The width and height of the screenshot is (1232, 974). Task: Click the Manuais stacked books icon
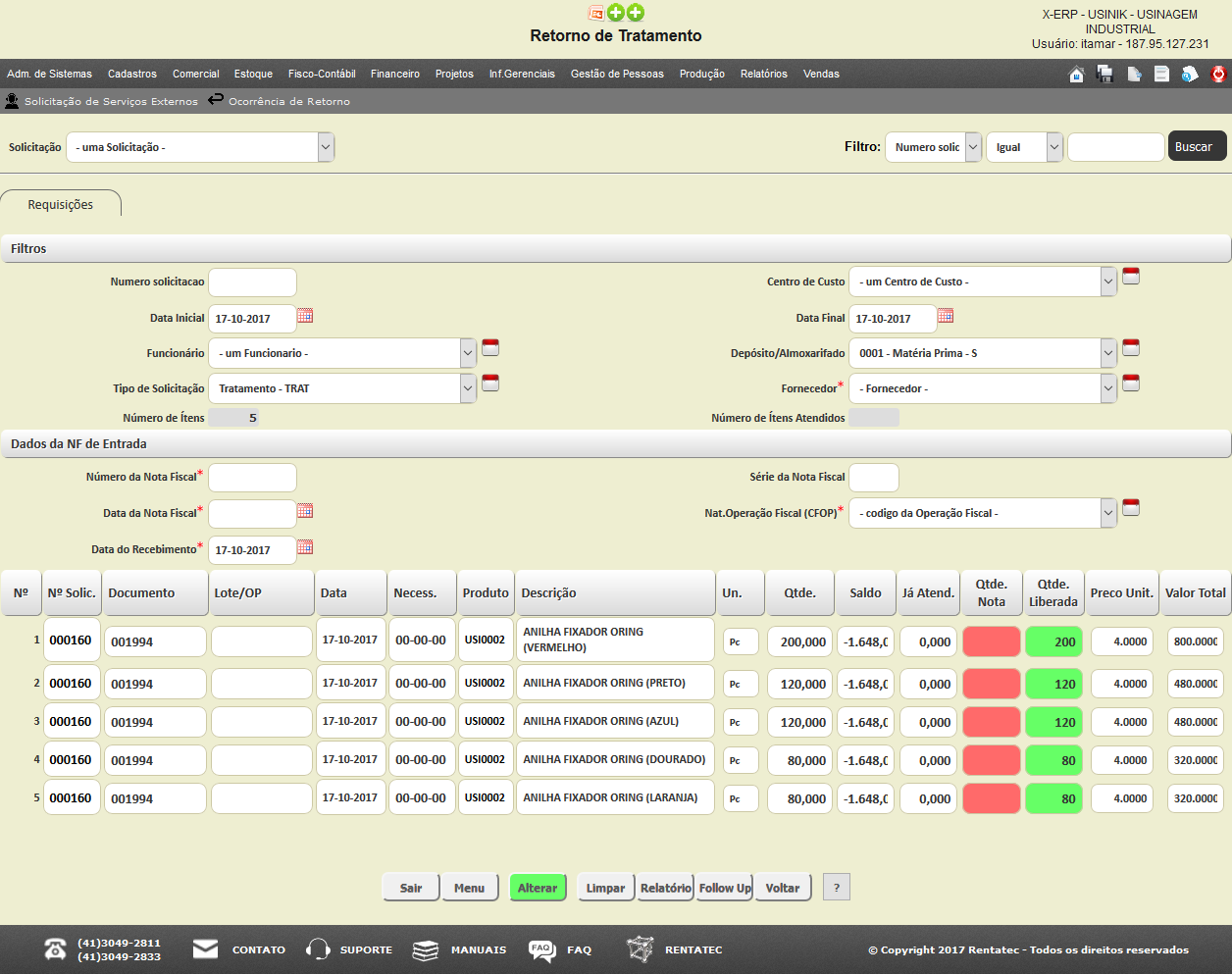[x=425, y=950]
